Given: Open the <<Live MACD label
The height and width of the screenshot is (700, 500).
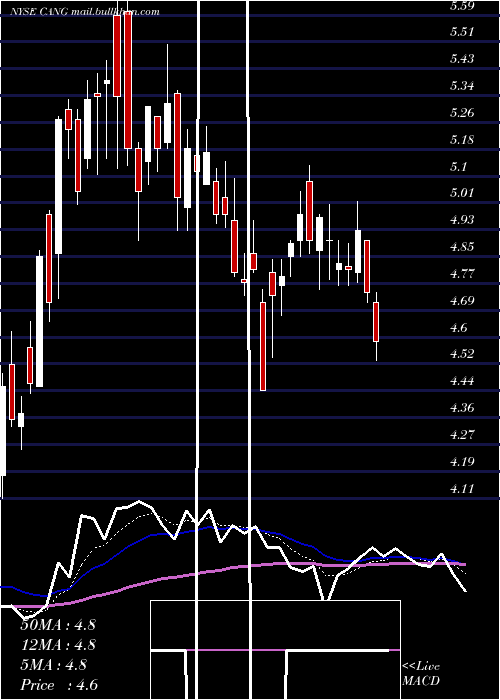Looking at the screenshot, I should click(x=421, y=674).
